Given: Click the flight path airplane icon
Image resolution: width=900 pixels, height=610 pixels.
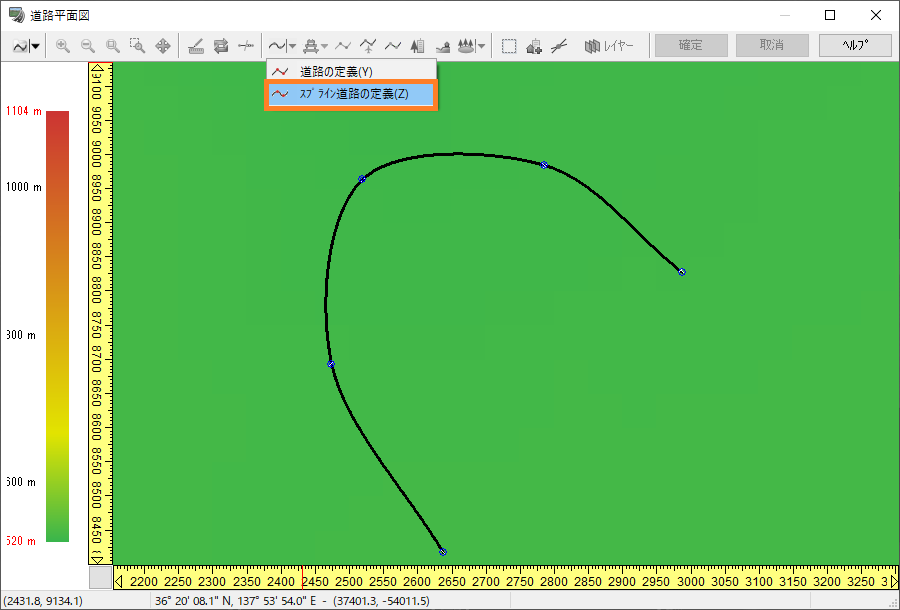Looking at the screenshot, I should pyautogui.click(x=368, y=46).
